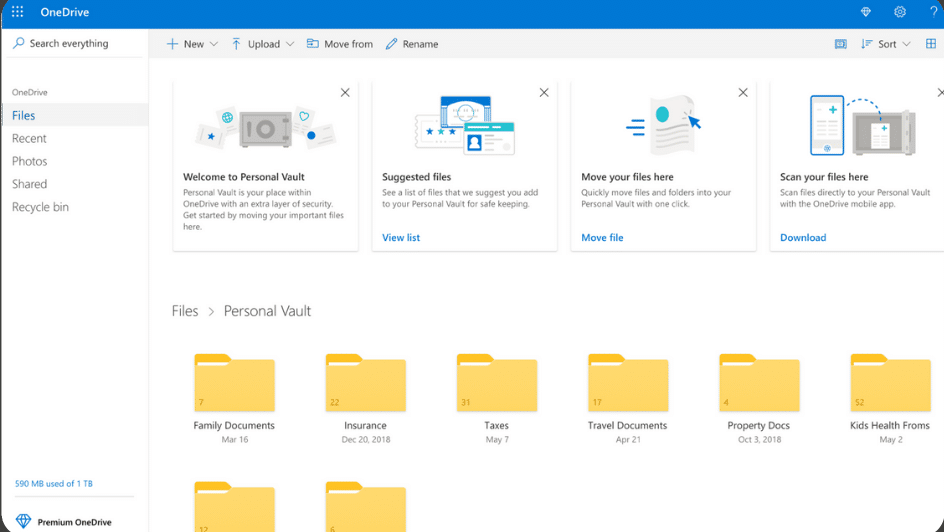
Task: Close the Welcome to Personal Vault card
Action: coord(345,93)
